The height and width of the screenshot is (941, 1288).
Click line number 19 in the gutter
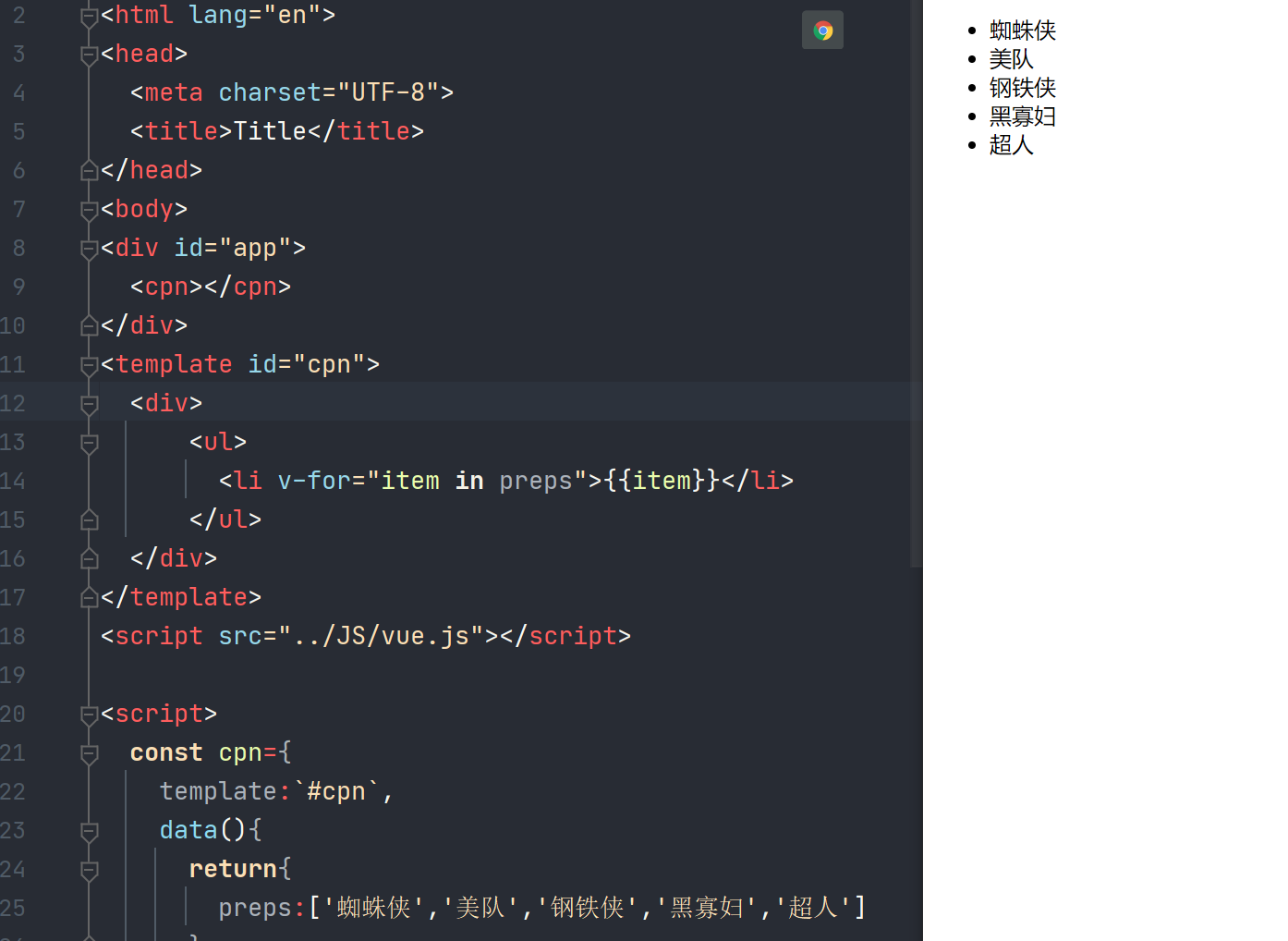click(x=13, y=675)
